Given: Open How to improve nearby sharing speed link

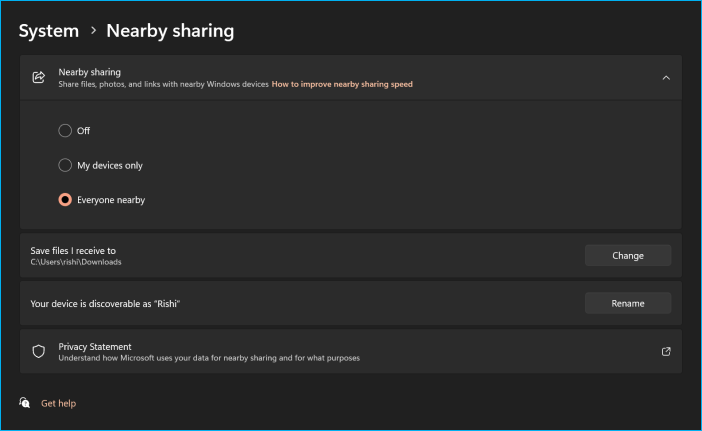Looking at the screenshot, I should pyautogui.click(x=342, y=85).
